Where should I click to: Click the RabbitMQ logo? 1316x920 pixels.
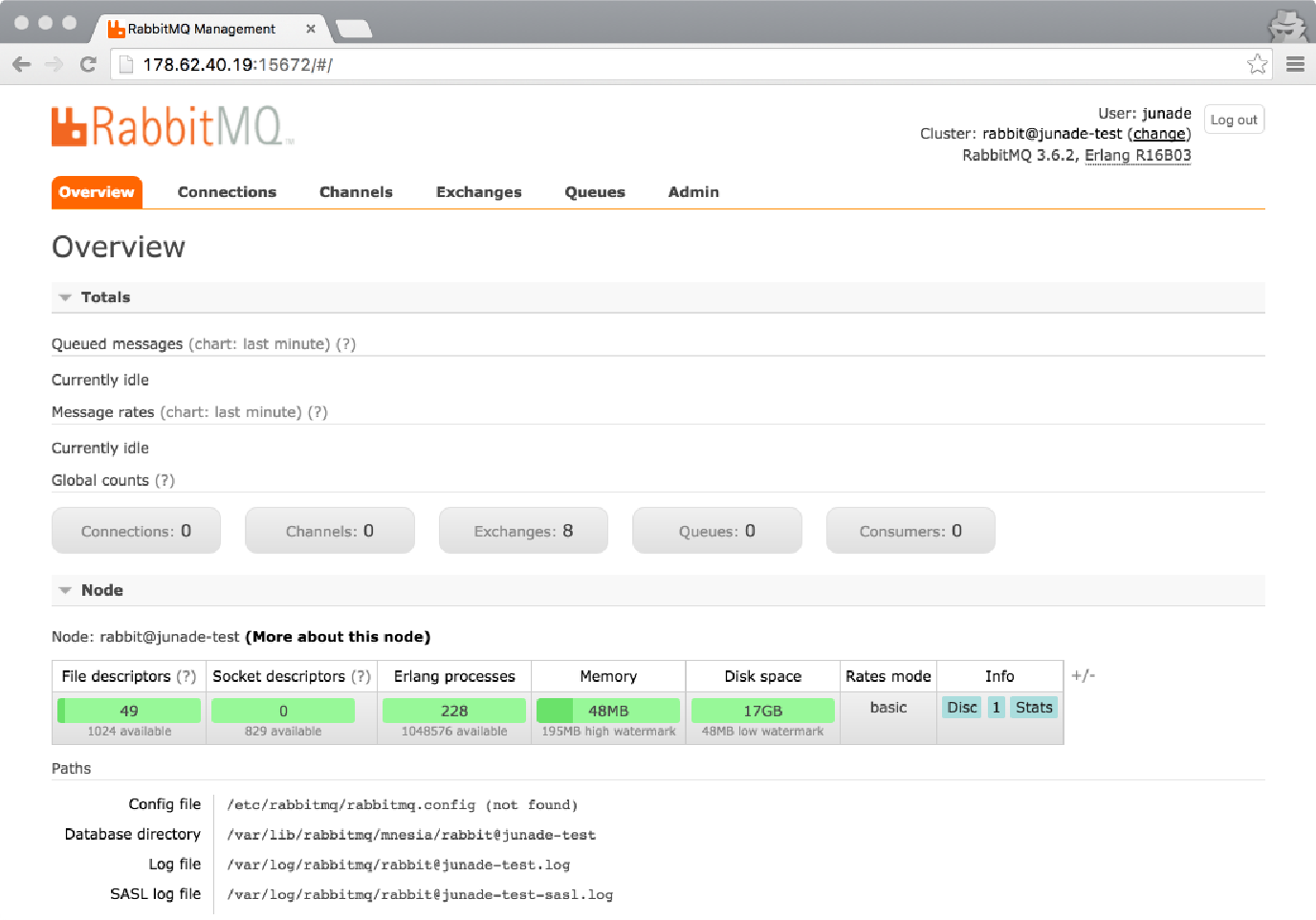173,126
